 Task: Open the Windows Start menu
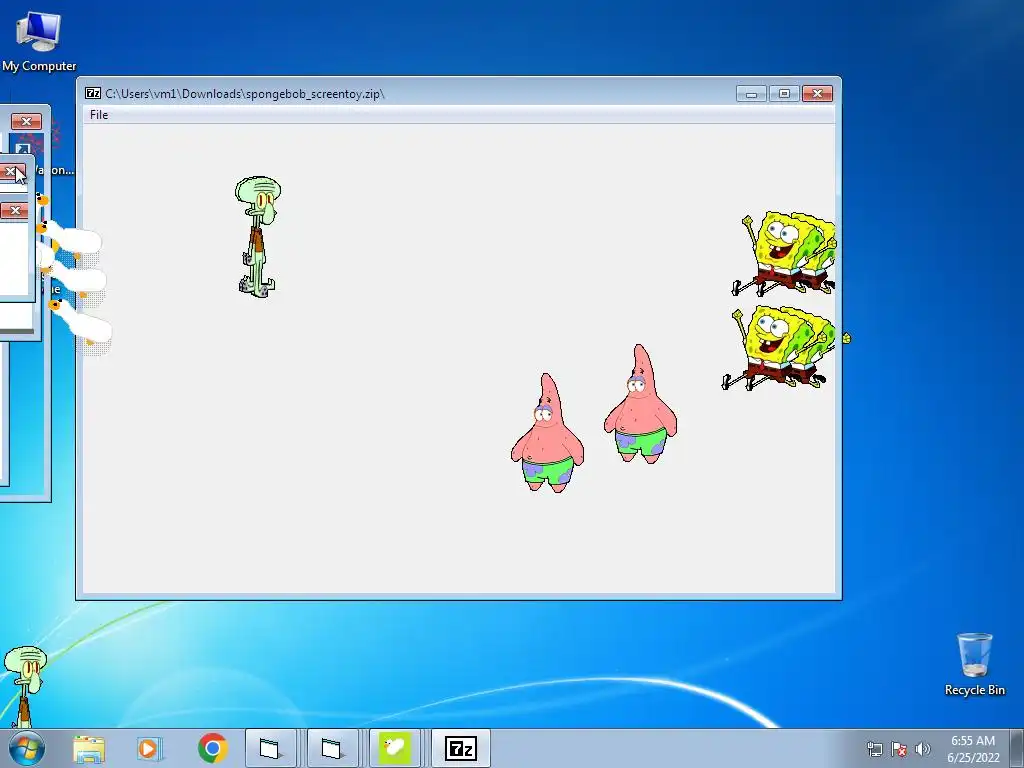point(27,748)
